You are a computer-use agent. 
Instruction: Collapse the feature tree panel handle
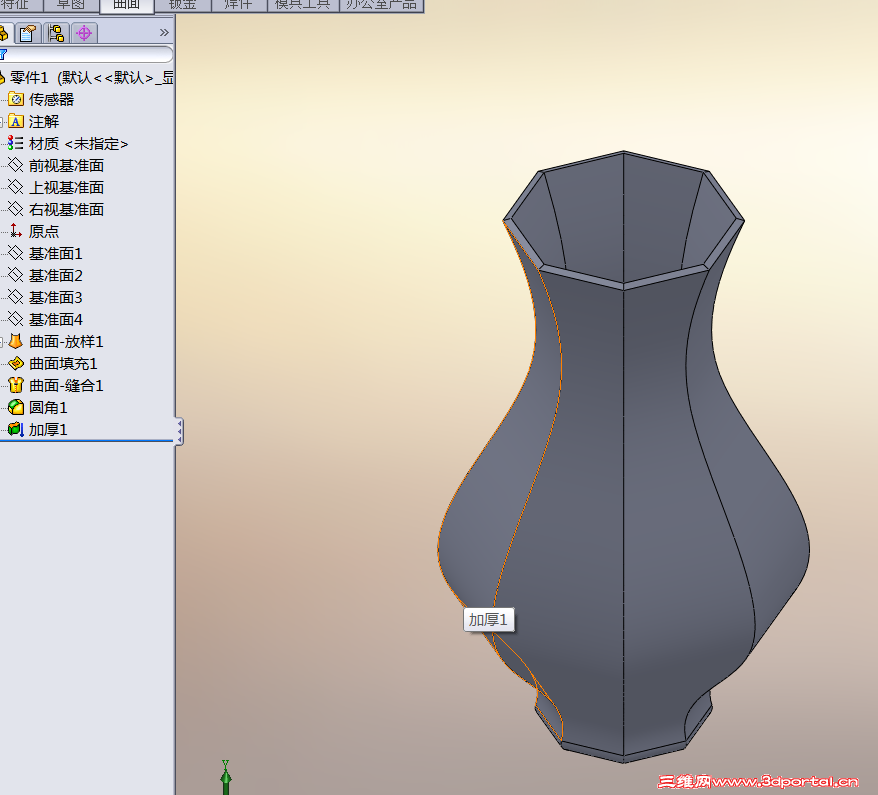tap(179, 432)
